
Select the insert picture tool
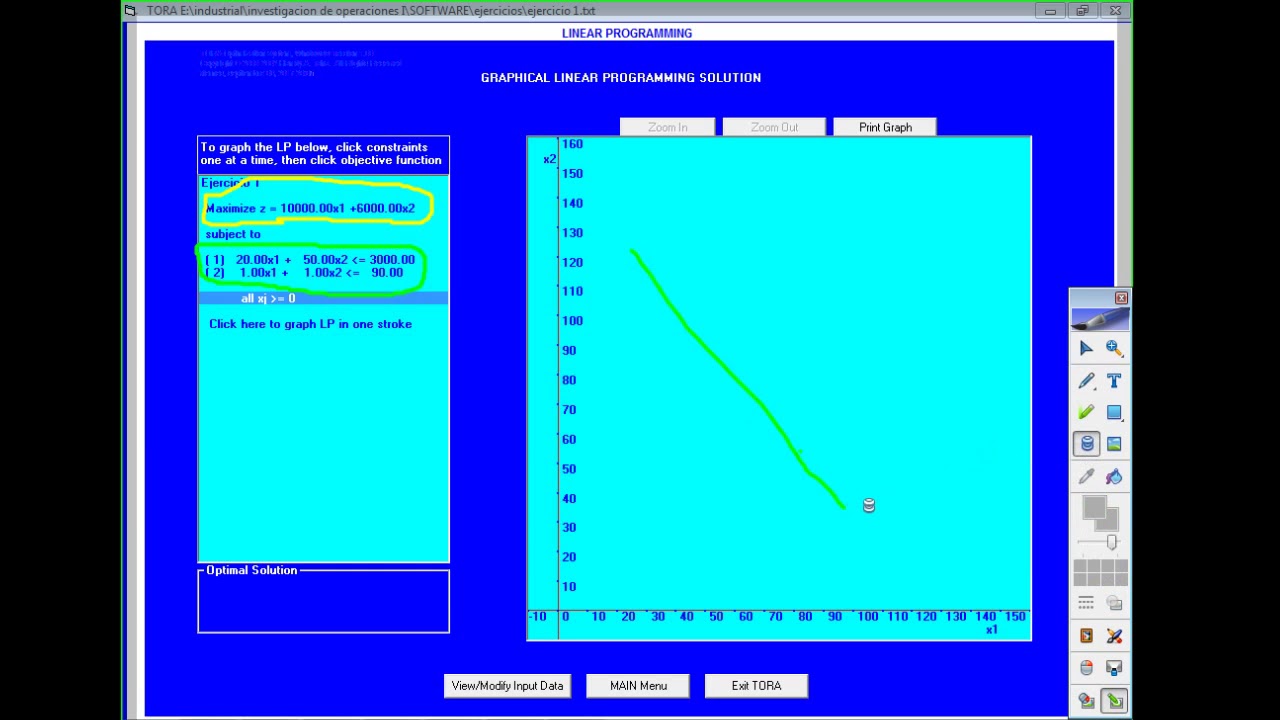point(1114,444)
